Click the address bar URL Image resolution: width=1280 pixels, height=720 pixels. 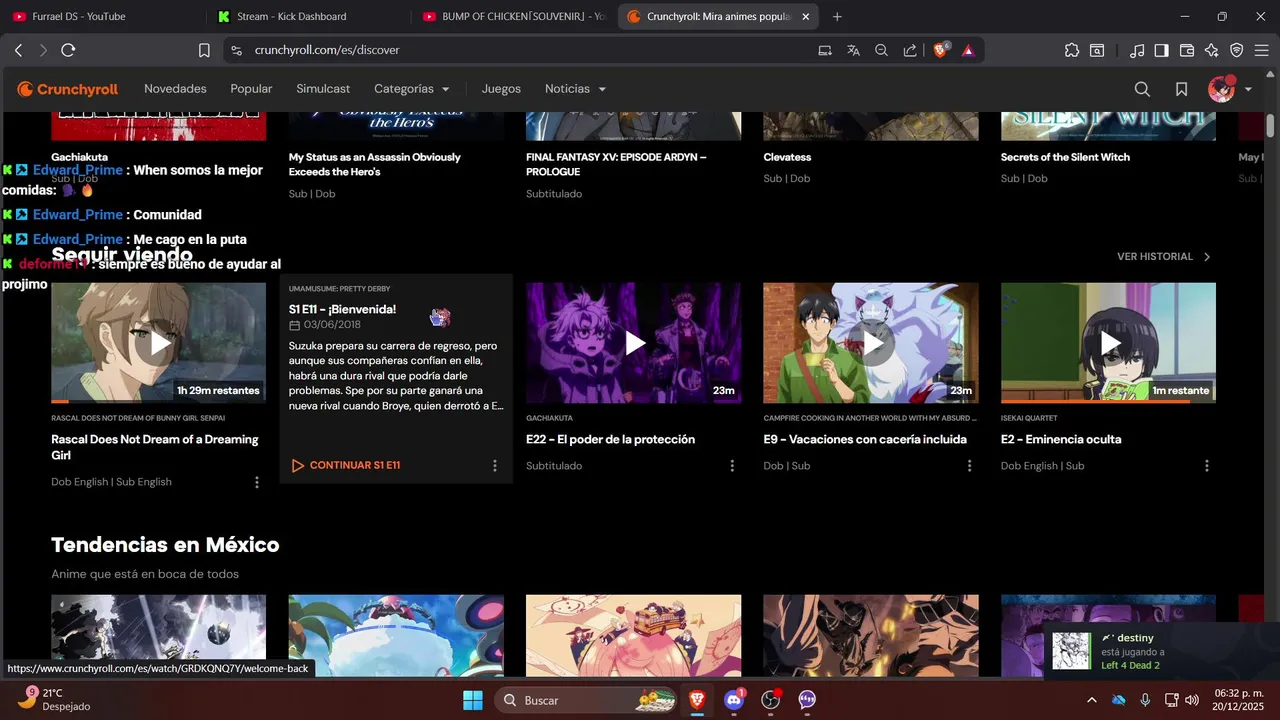click(327, 50)
